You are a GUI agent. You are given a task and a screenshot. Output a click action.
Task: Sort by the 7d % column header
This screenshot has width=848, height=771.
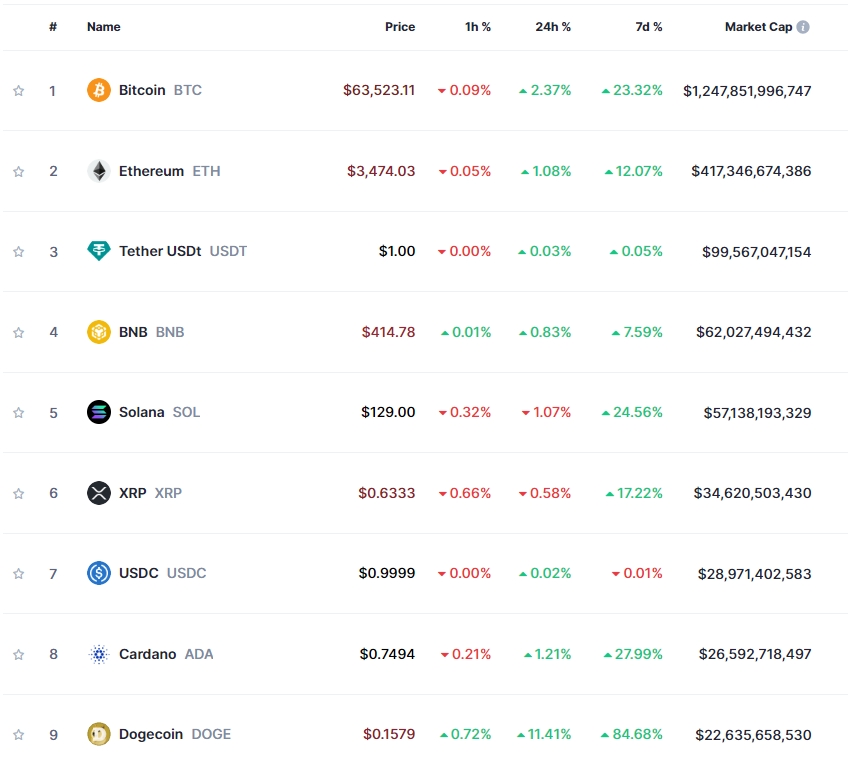649,27
